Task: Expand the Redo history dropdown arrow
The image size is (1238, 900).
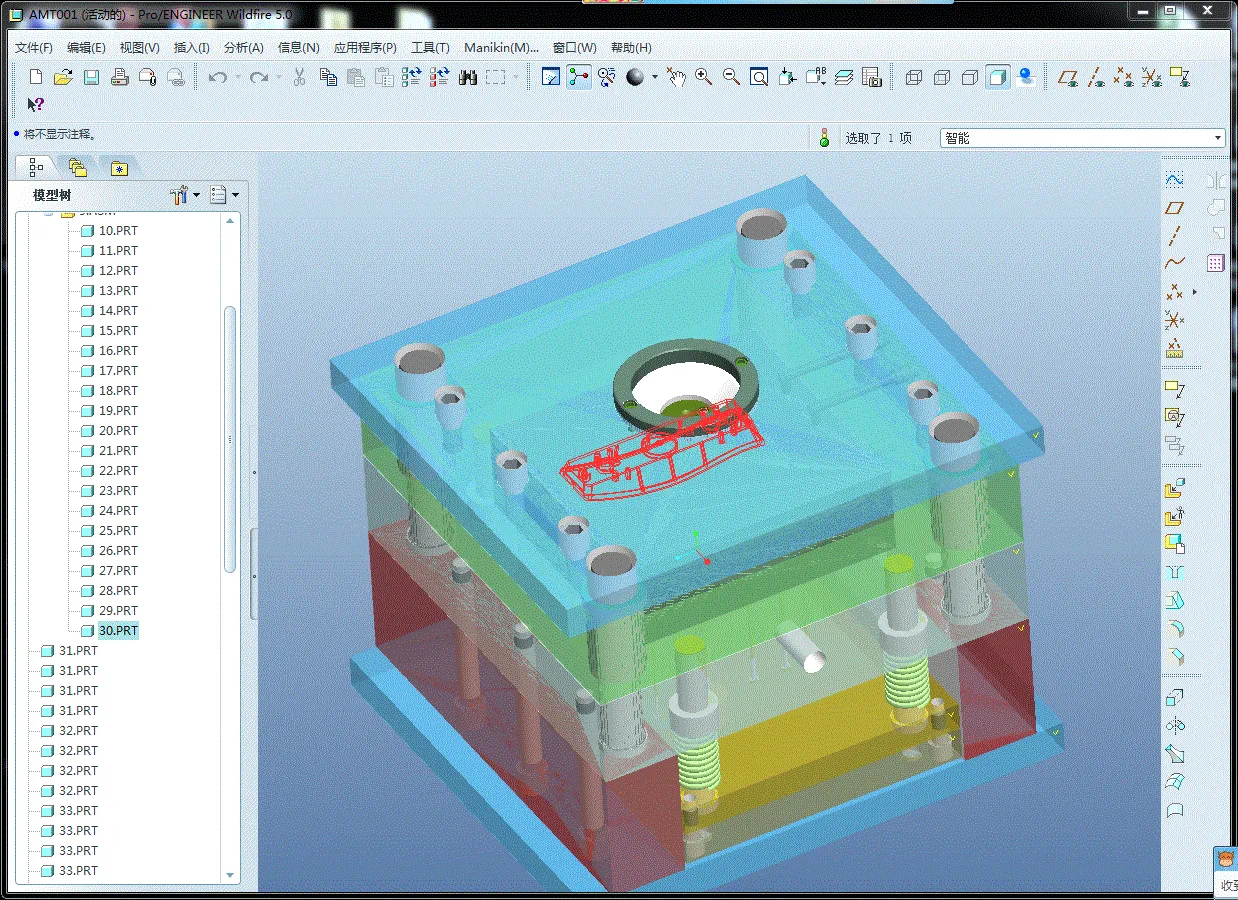Action: [x=278, y=77]
